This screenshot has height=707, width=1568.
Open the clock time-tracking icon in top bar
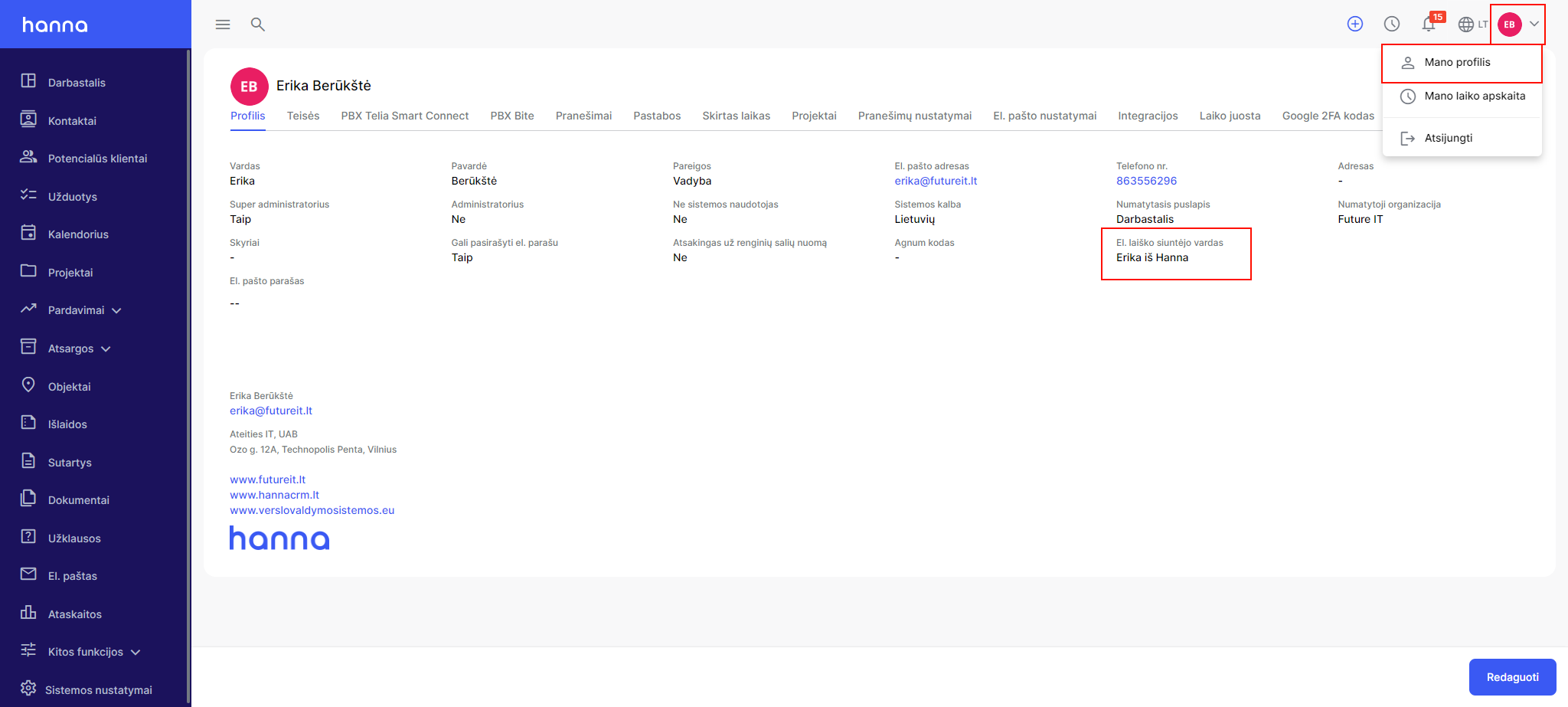point(1392,24)
